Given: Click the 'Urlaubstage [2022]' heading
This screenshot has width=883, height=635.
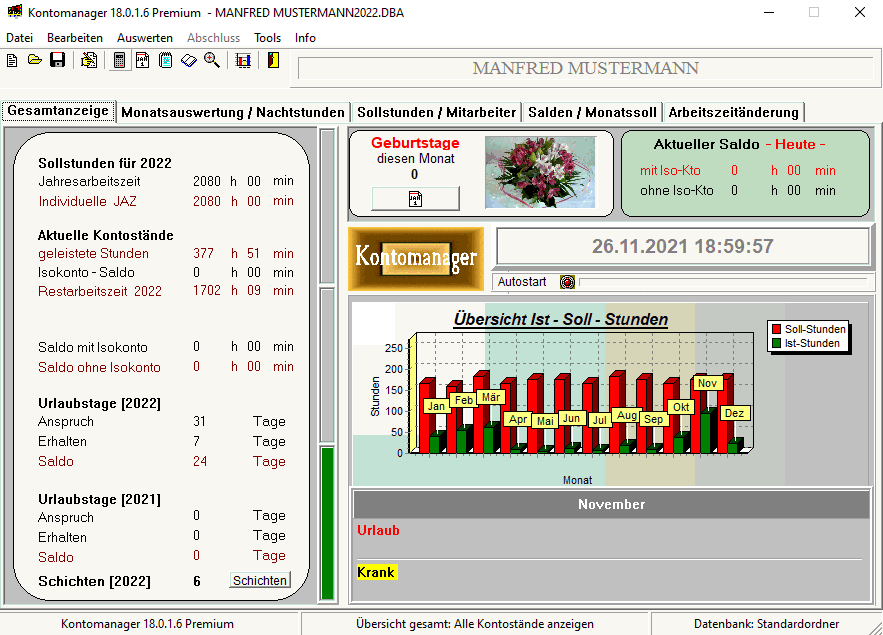Looking at the screenshot, I should tap(99, 403).
